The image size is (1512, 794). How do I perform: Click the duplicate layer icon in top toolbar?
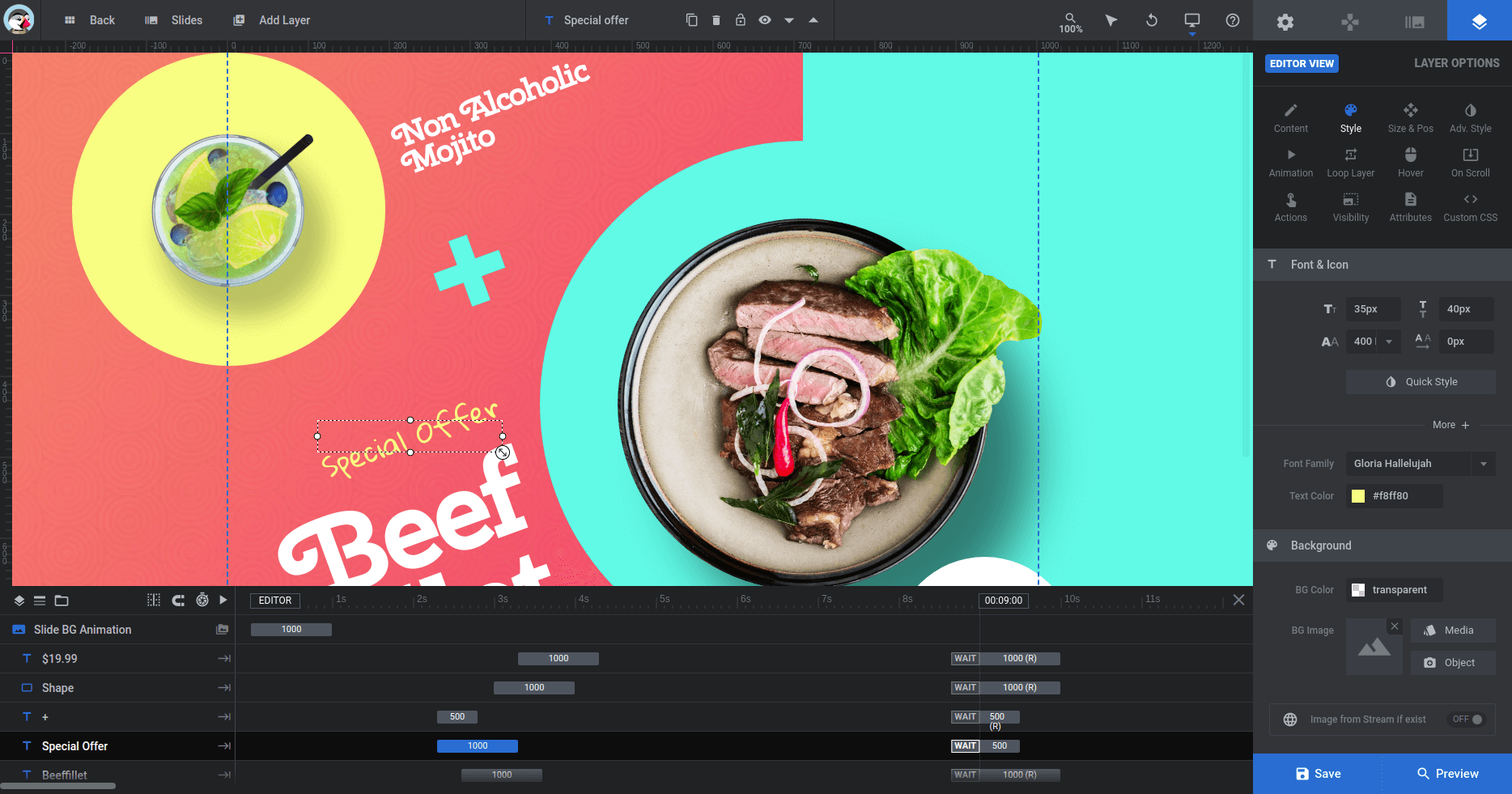click(691, 20)
